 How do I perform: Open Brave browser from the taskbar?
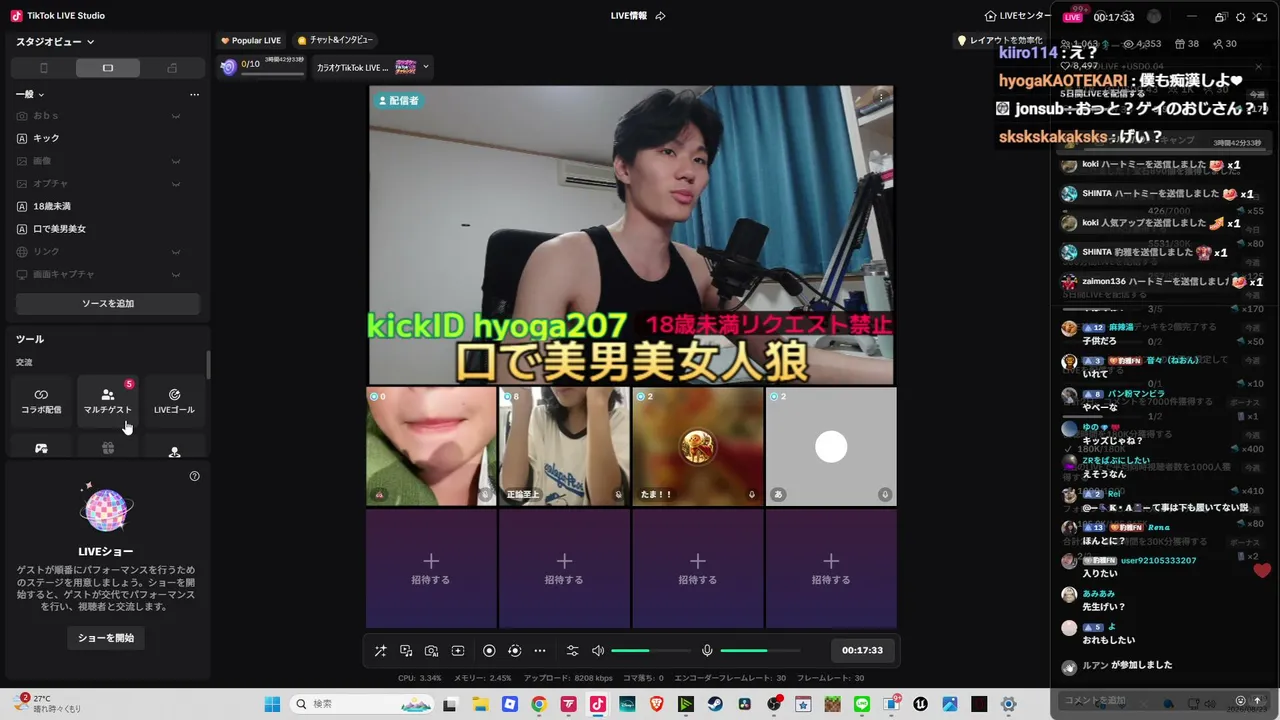coord(656,704)
